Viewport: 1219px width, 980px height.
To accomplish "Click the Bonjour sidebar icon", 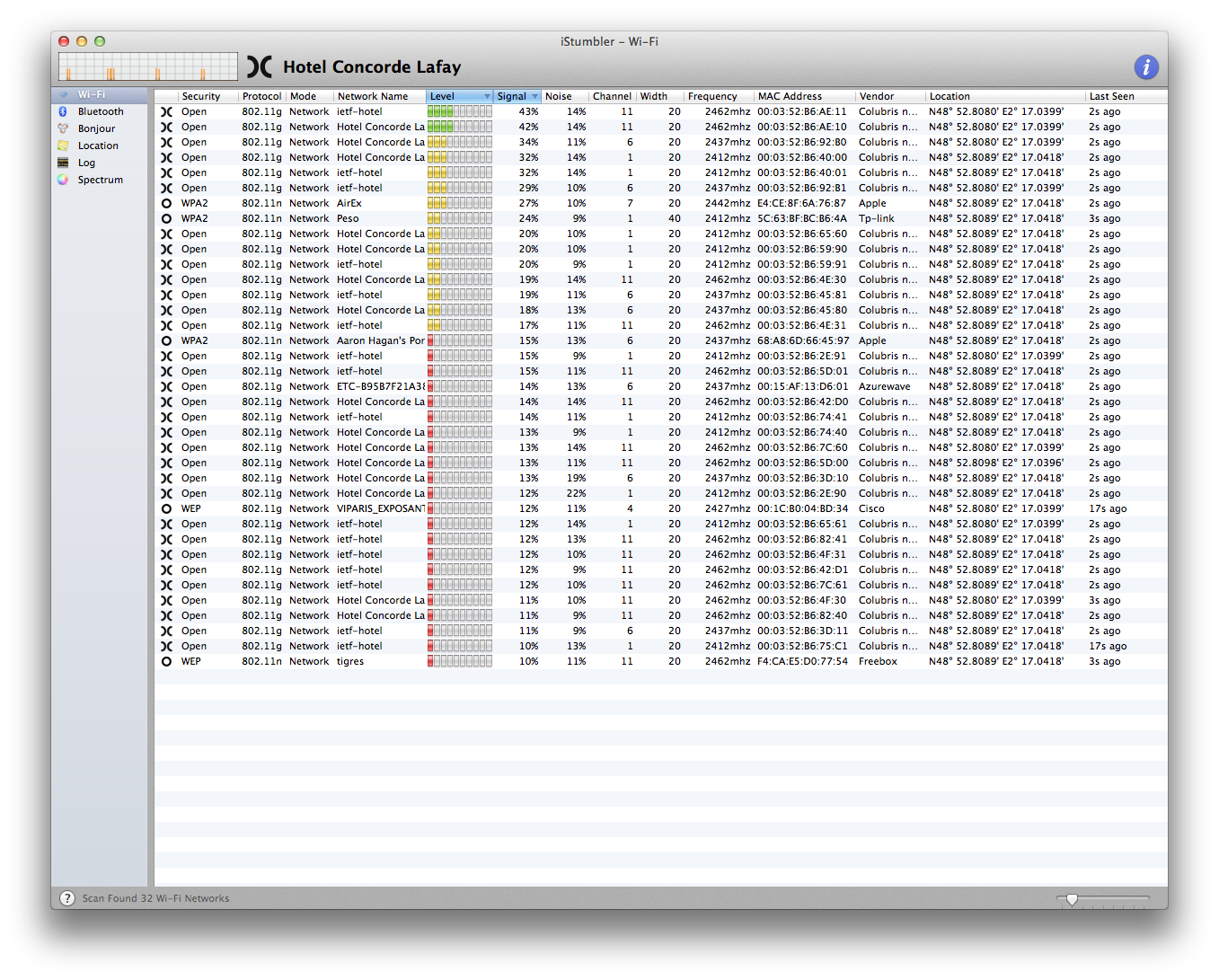I will [63, 128].
